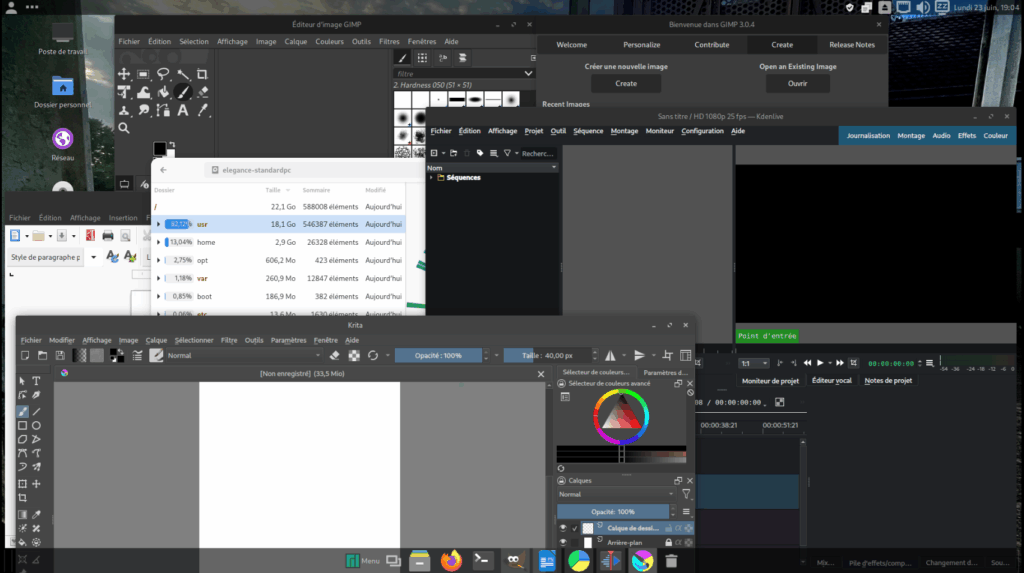
Task: Select Krita Move tool
Action: (x=37, y=484)
